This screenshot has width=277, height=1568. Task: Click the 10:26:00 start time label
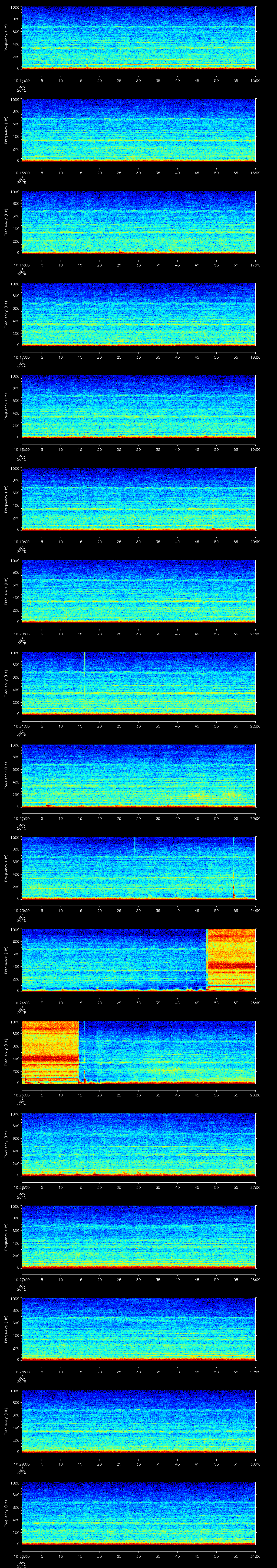point(21,1187)
